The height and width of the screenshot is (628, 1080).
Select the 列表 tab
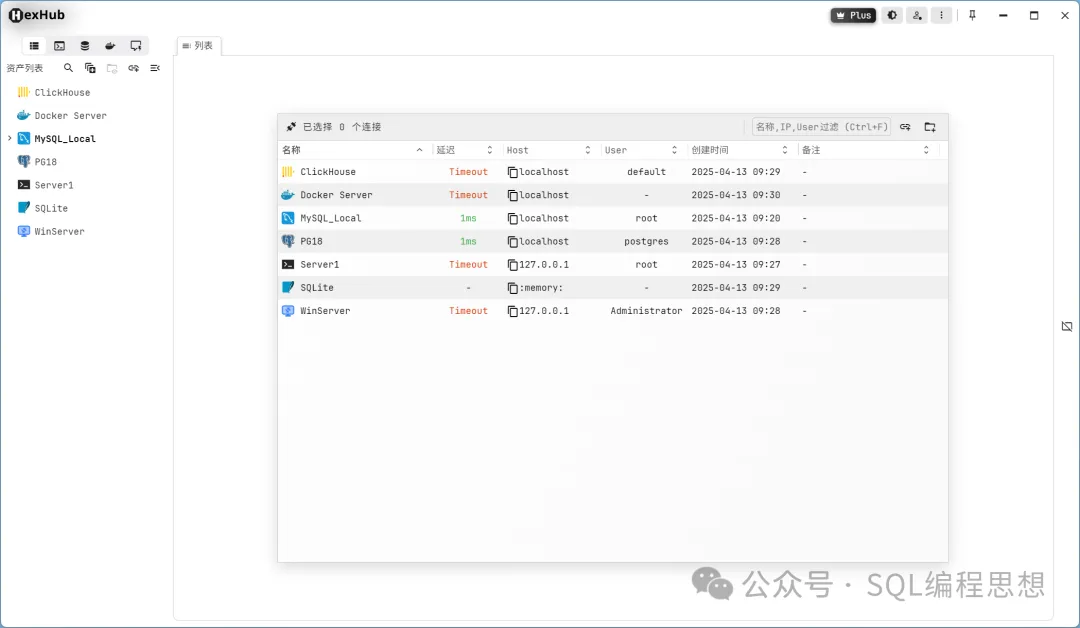[x=198, y=45]
